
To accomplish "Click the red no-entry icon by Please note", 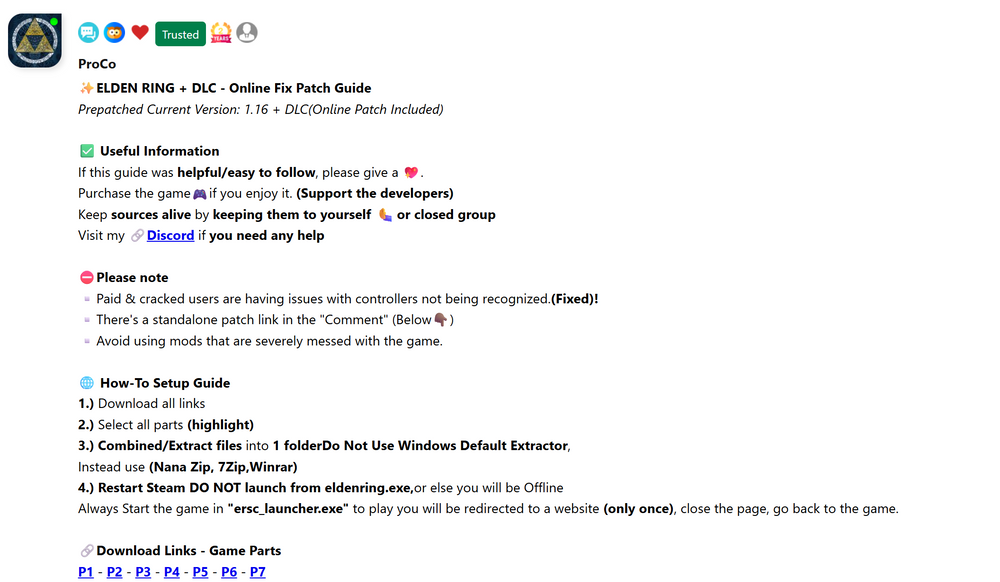I will tap(87, 277).
